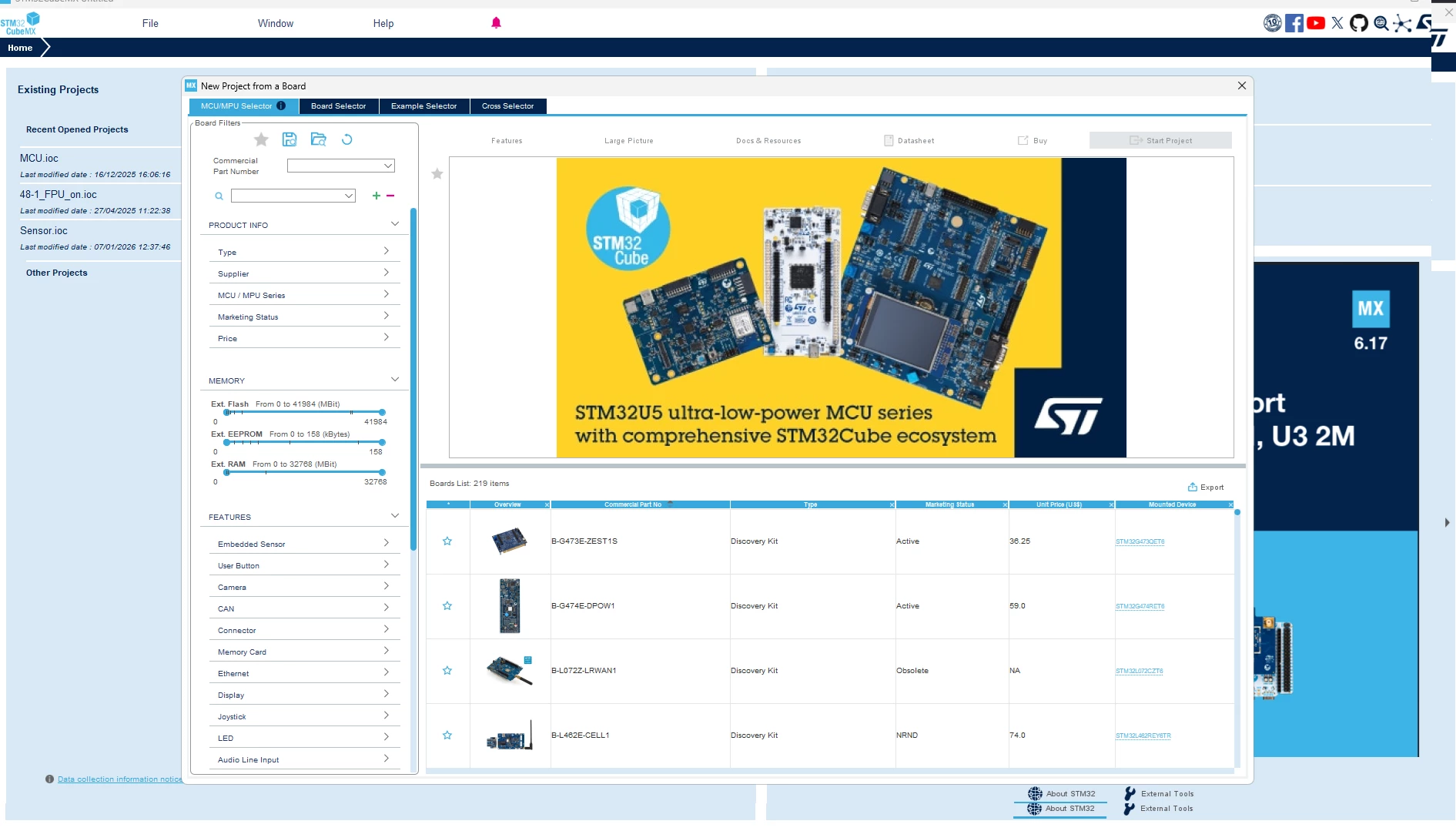This screenshot has height=831, width=1456.
Task: Click the load filters folder icon
Action: [x=318, y=139]
